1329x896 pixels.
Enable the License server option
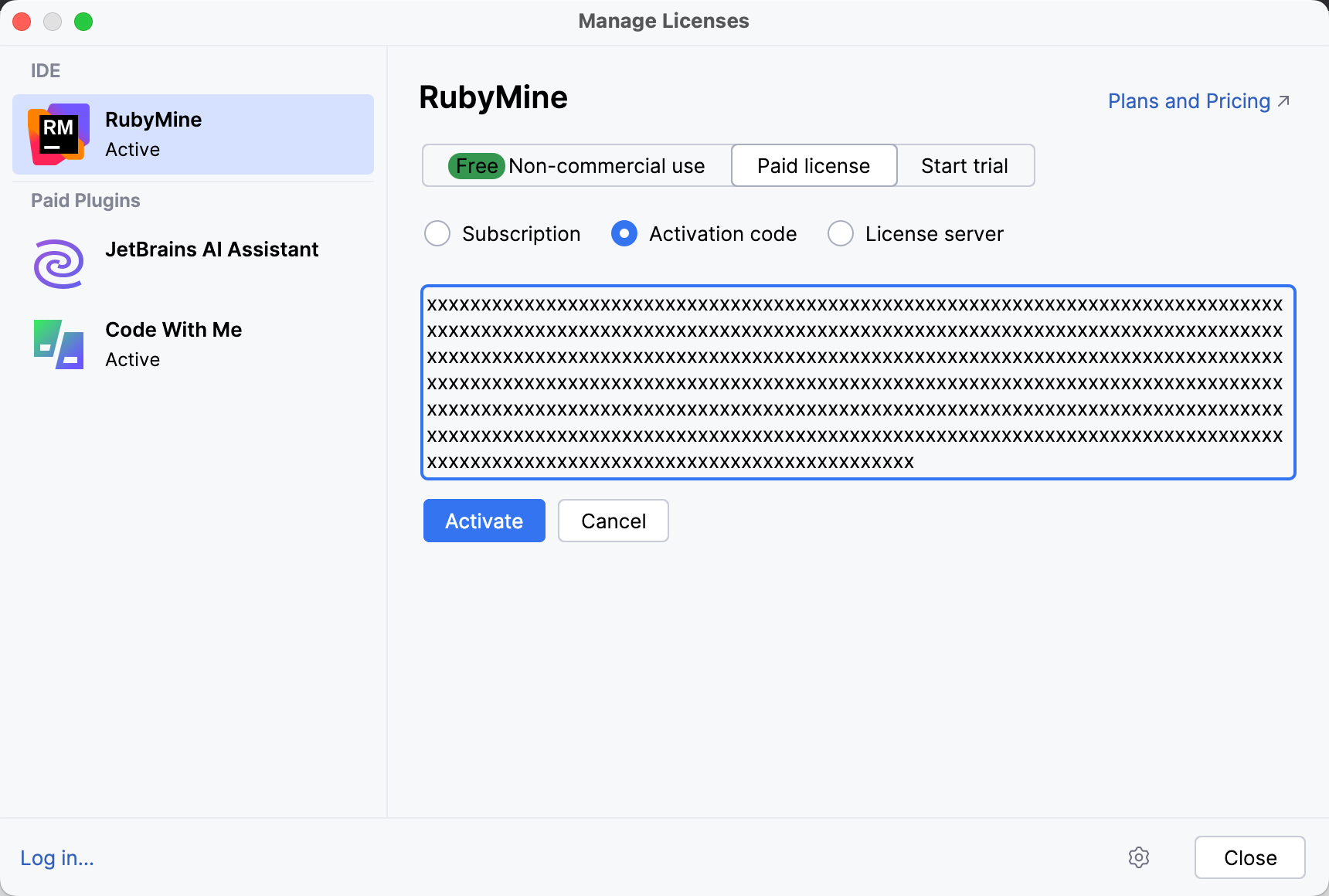click(x=841, y=233)
